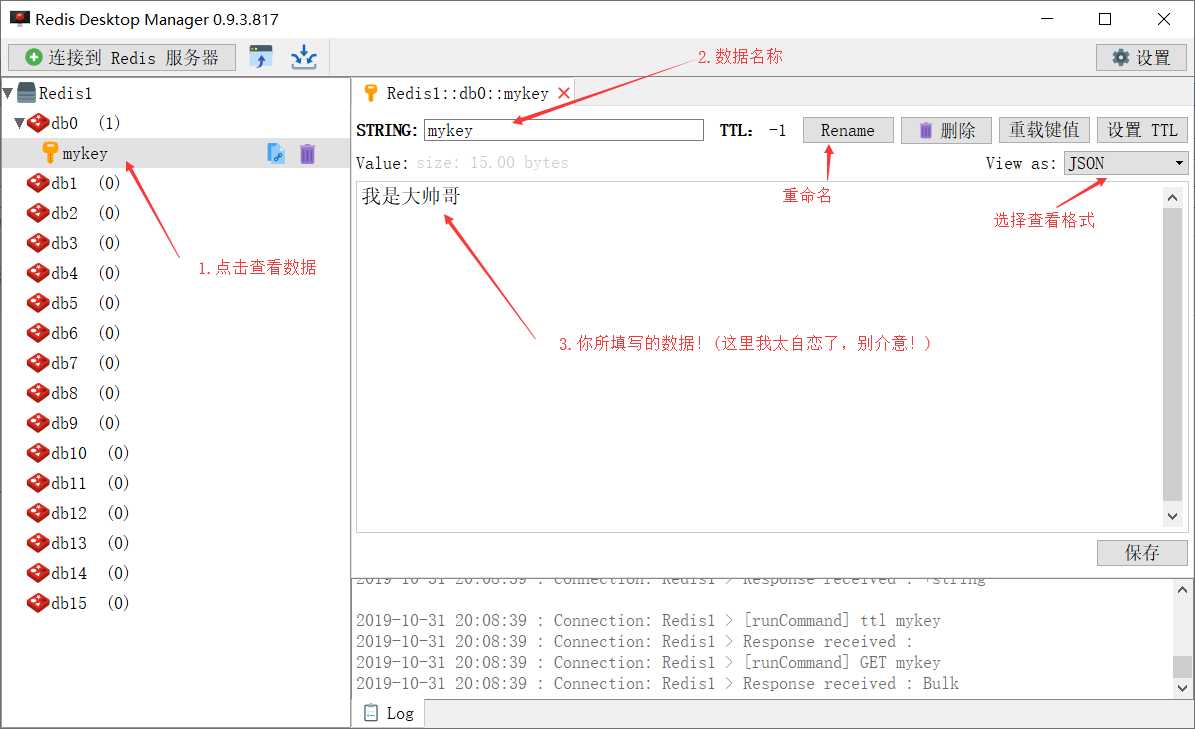Click the Redis1 server icon
The height and width of the screenshot is (729, 1195).
(27, 93)
